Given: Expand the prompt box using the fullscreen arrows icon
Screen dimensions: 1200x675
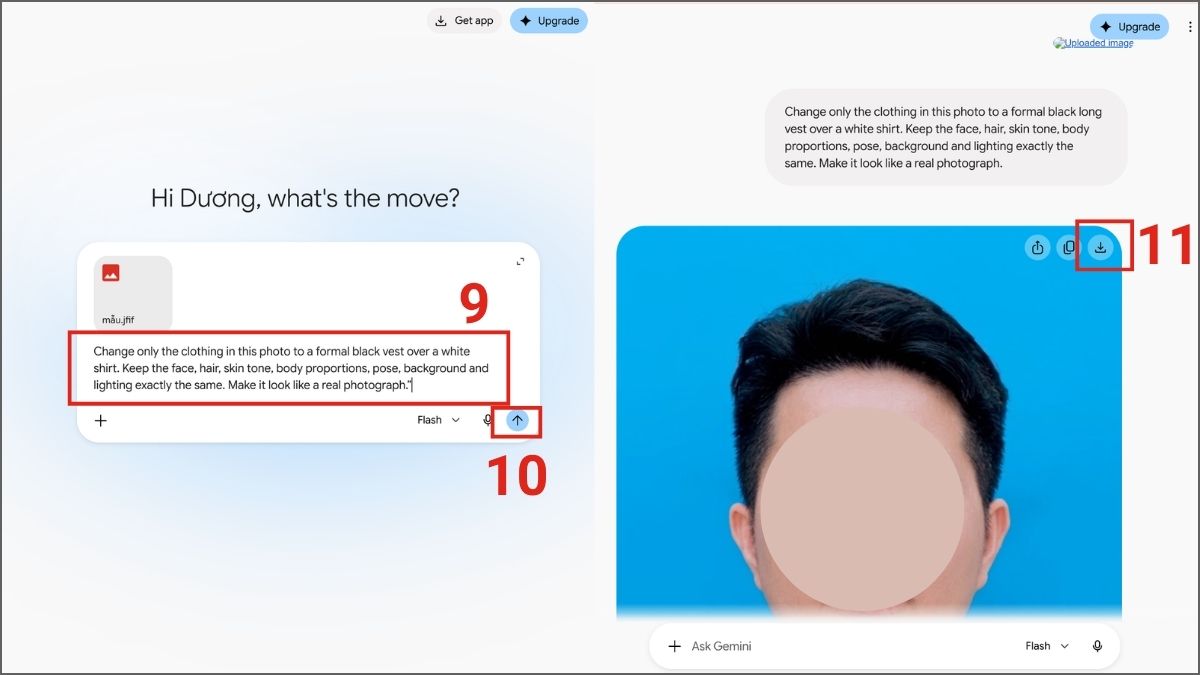Looking at the screenshot, I should pyautogui.click(x=520, y=262).
